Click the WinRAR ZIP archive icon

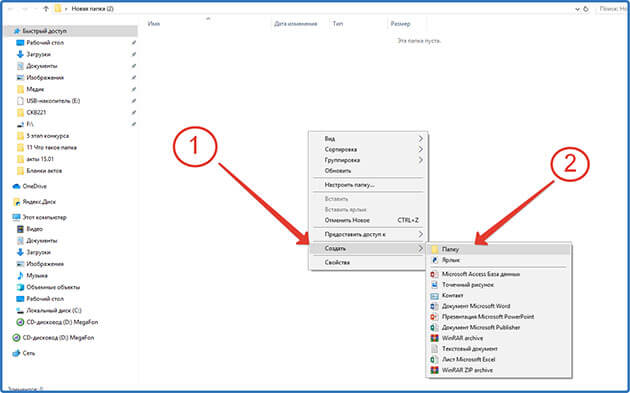[x=434, y=370]
